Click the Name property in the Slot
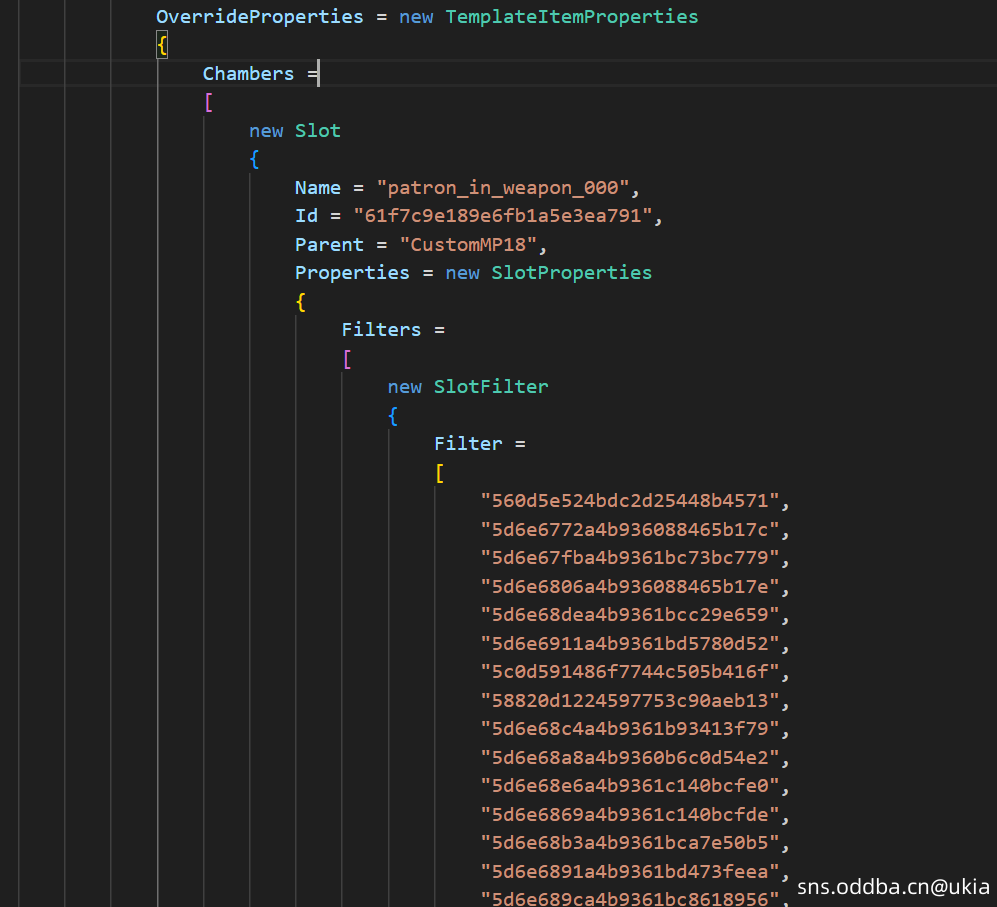The image size is (997, 907). [x=317, y=188]
